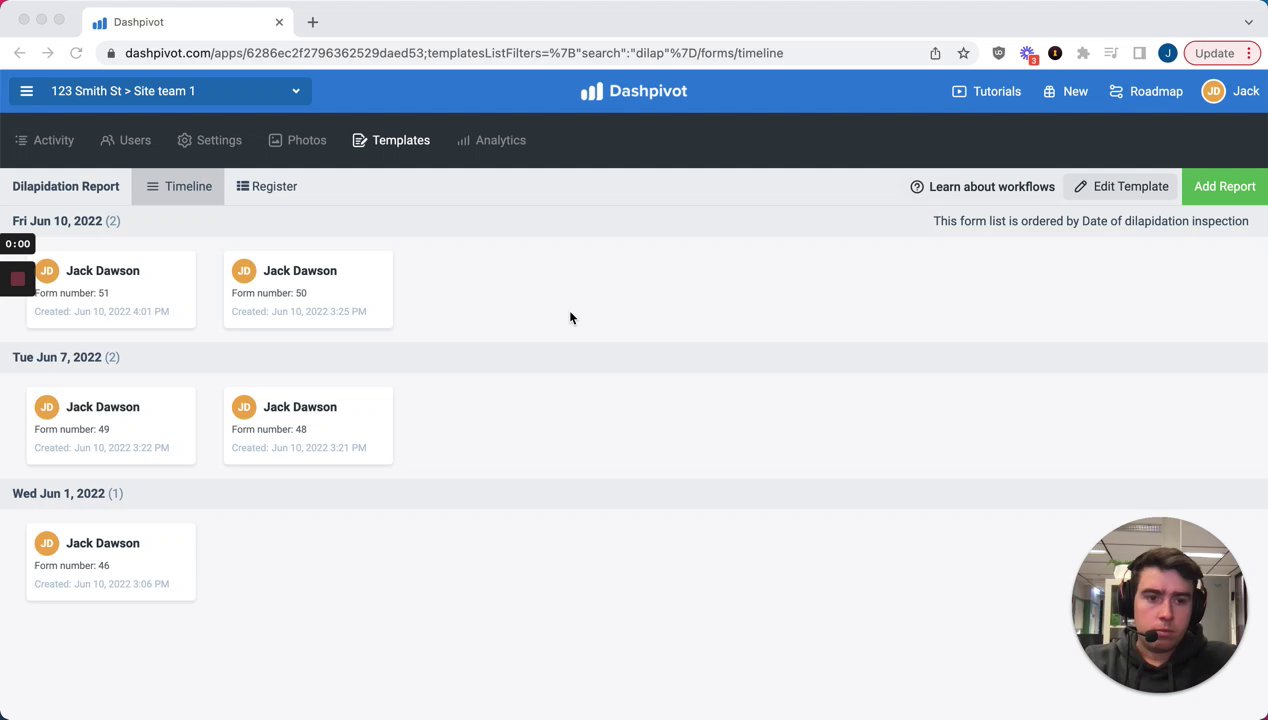Click the Jack user avatar
The image size is (1268, 720).
pyautogui.click(x=1213, y=91)
